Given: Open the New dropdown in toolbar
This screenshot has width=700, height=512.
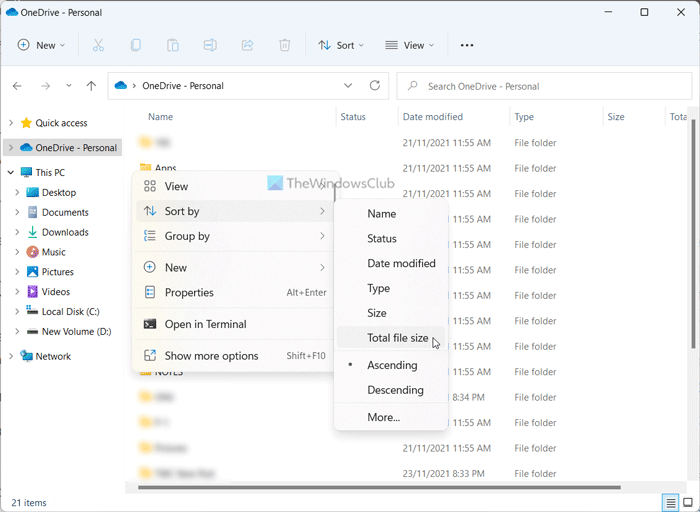Looking at the screenshot, I should click(41, 45).
